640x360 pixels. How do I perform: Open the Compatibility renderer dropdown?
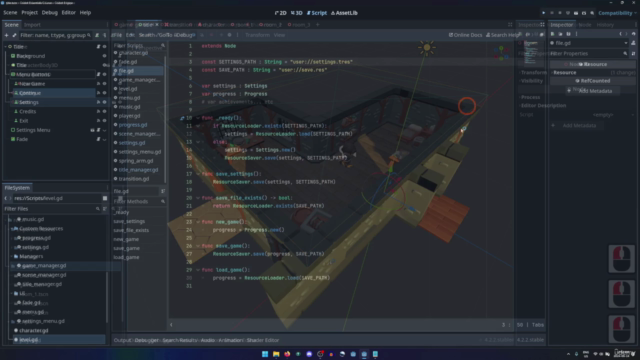pos(618,13)
